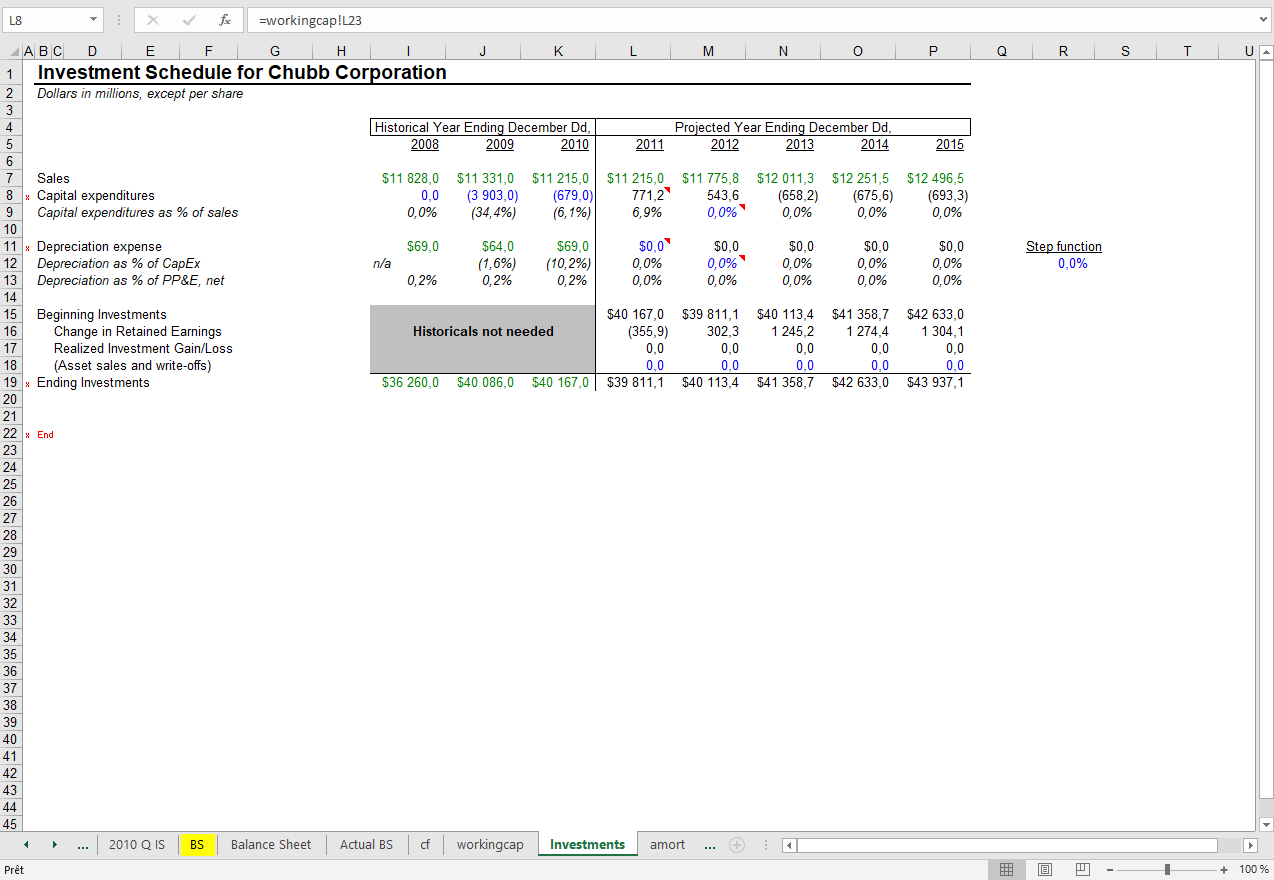Click the Realized Investment Gain/Loss row label
Screen dimensions: 1274x880
(143, 348)
